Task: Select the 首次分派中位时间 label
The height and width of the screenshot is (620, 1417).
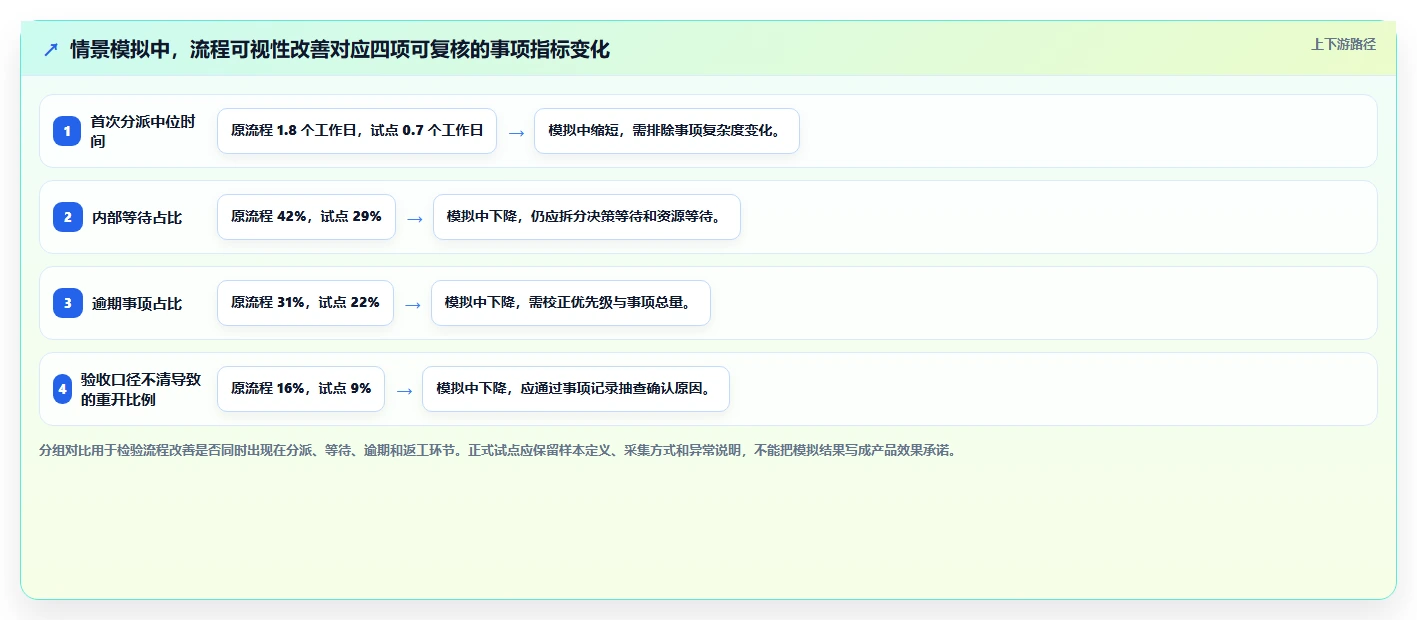Action: tap(144, 131)
